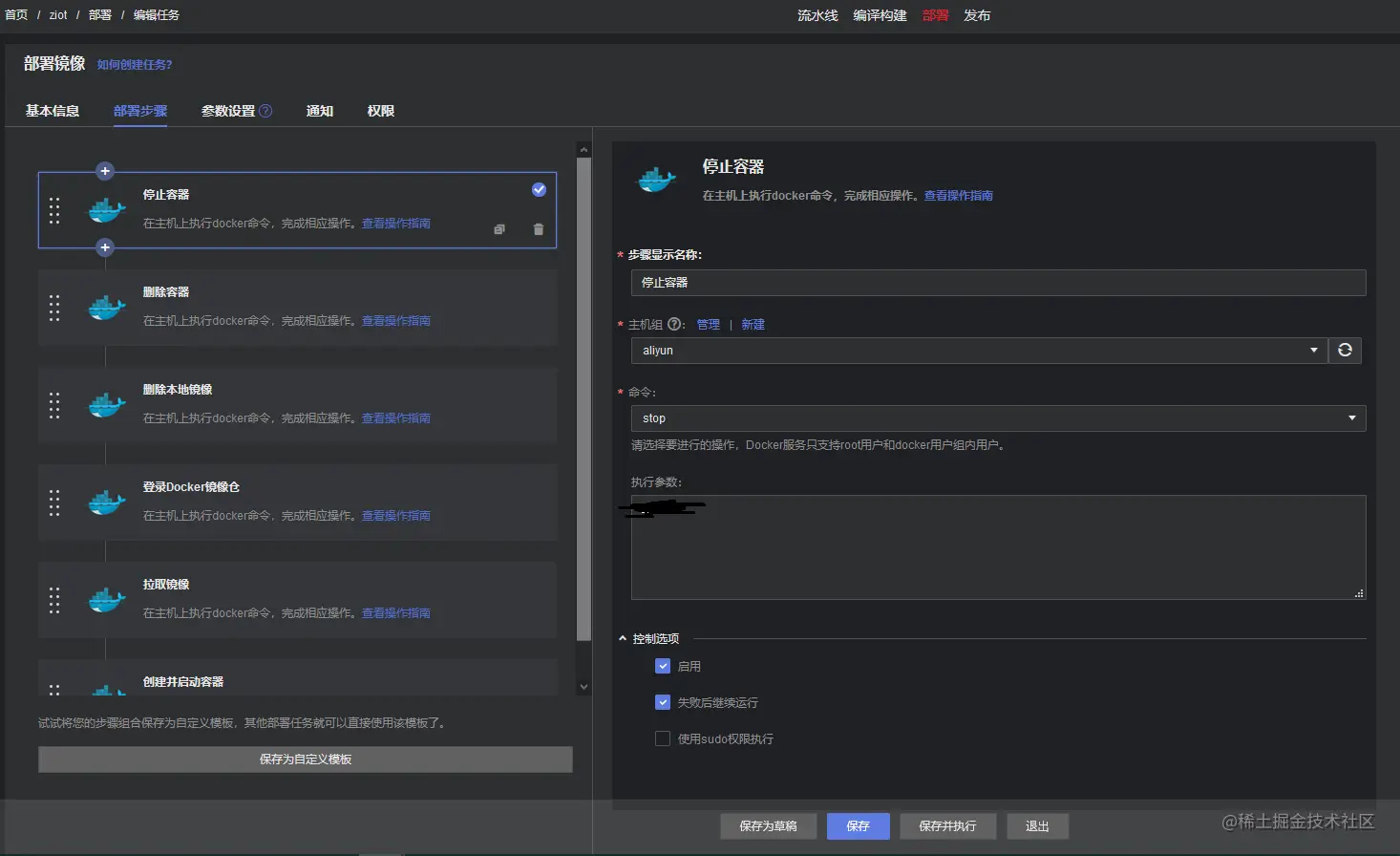The width and height of the screenshot is (1400, 856).
Task: Add a step above 停止容器 with plus icon
Action: [x=105, y=171]
